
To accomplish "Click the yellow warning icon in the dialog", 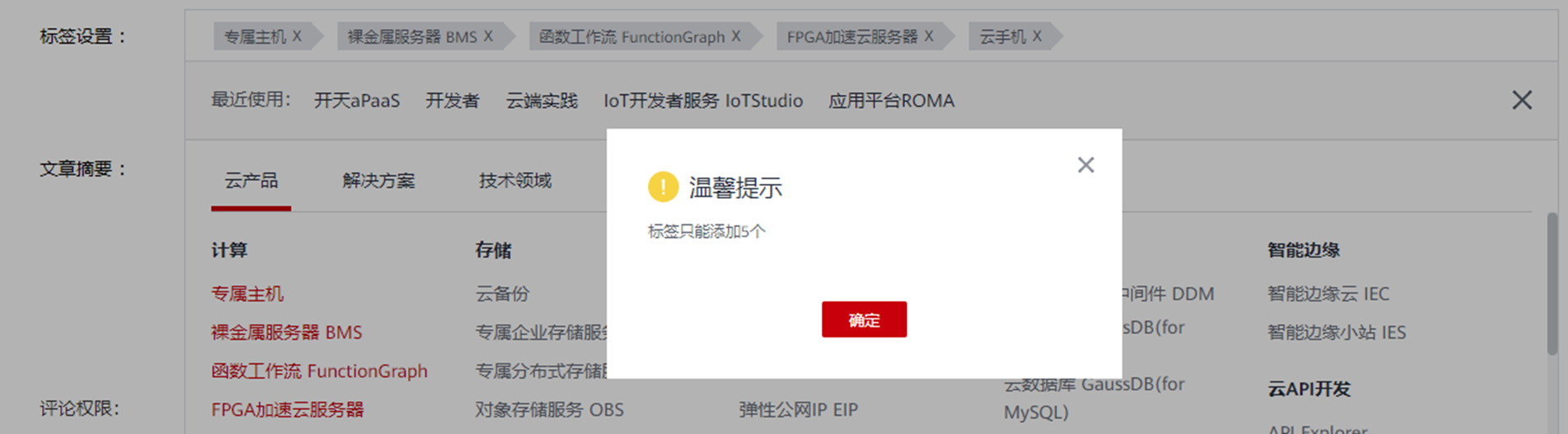I will pos(663,187).
